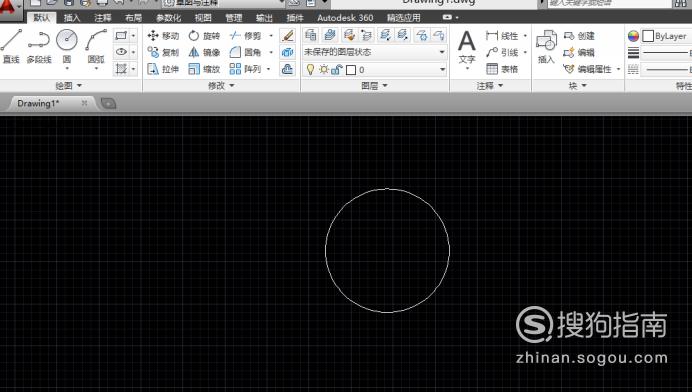Open the Autodesk 360 ribbon tab
Image resolution: width=692 pixels, height=392 pixels.
point(345,18)
